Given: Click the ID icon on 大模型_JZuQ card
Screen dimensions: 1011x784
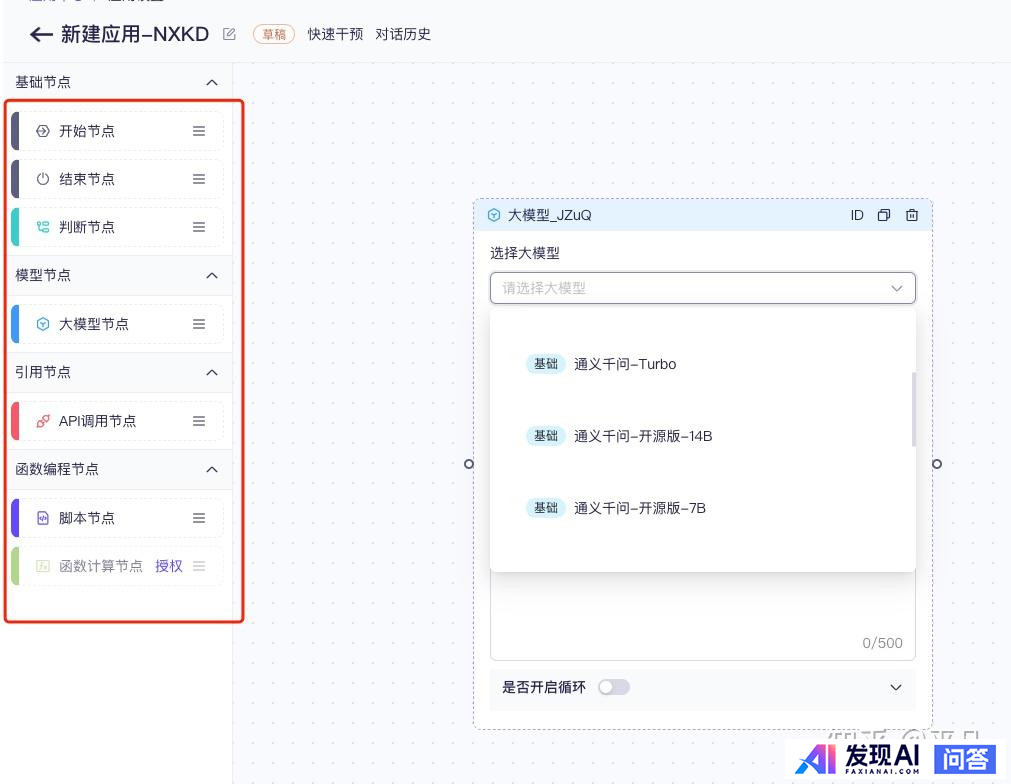Looking at the screenshot, I should pos(857,215).
